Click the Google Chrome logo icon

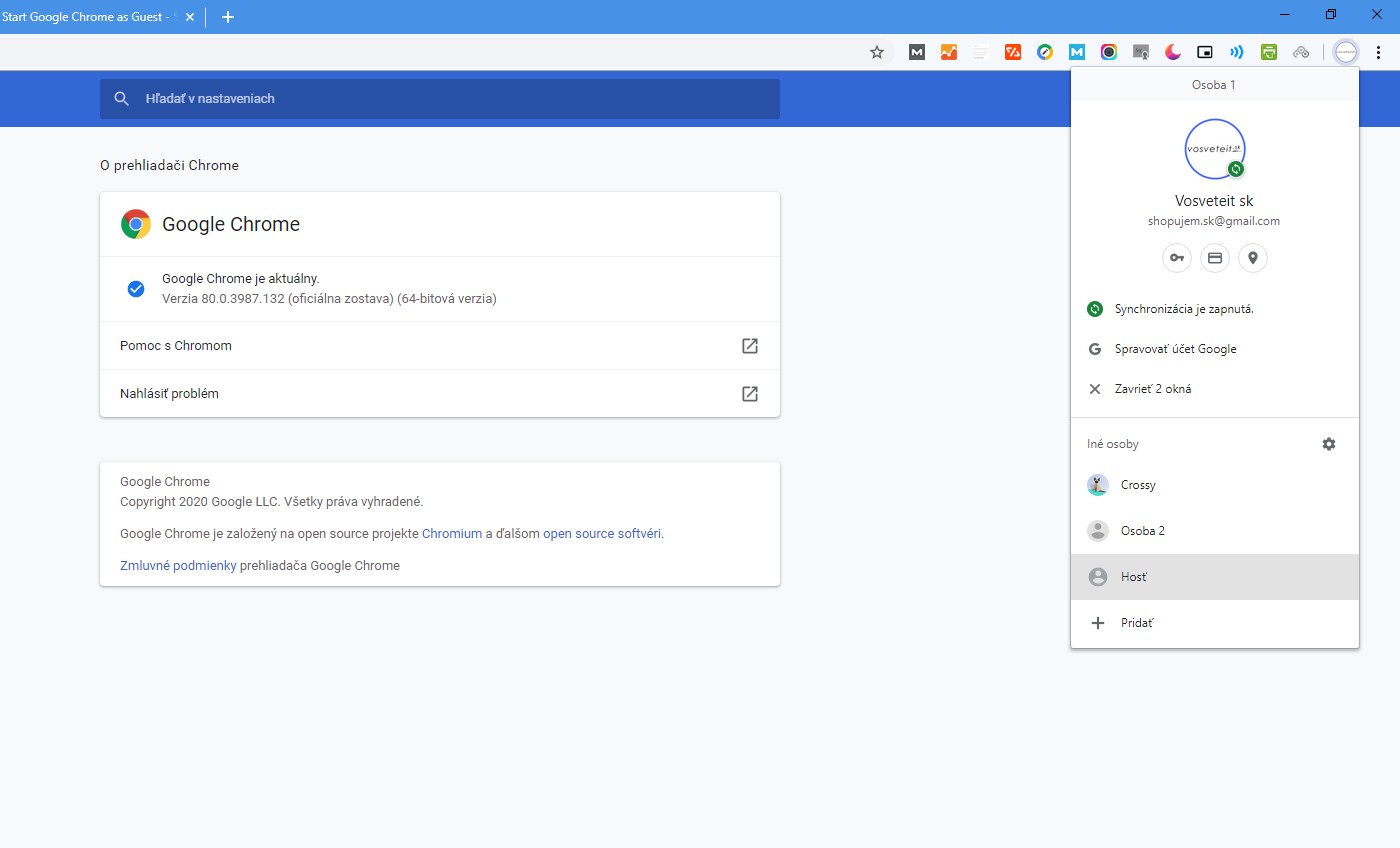click(136, 224)
